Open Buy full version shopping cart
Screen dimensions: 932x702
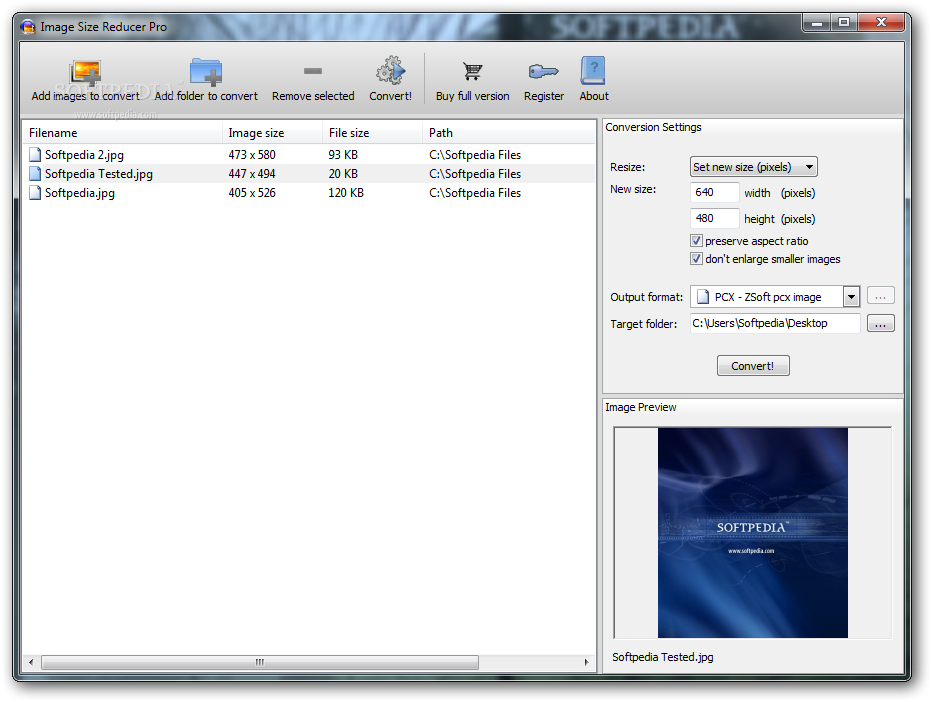[473, 72]
